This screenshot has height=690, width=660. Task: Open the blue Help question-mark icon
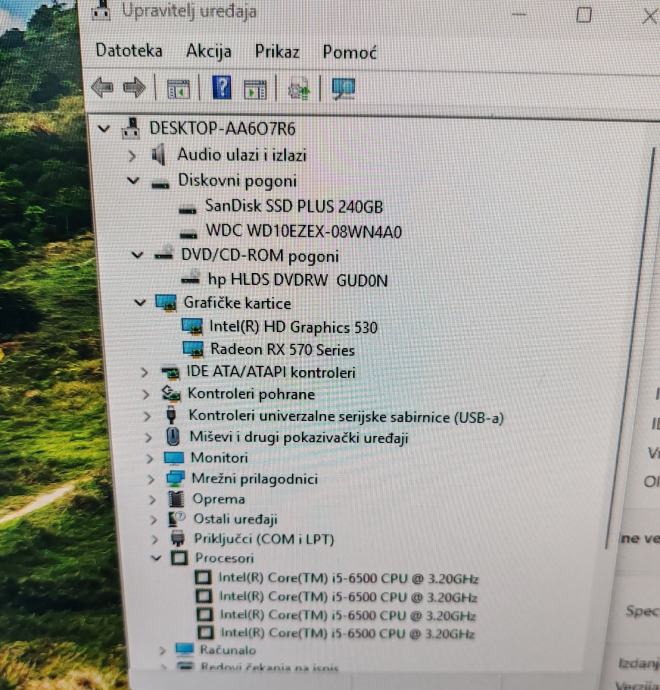point(222,87)
